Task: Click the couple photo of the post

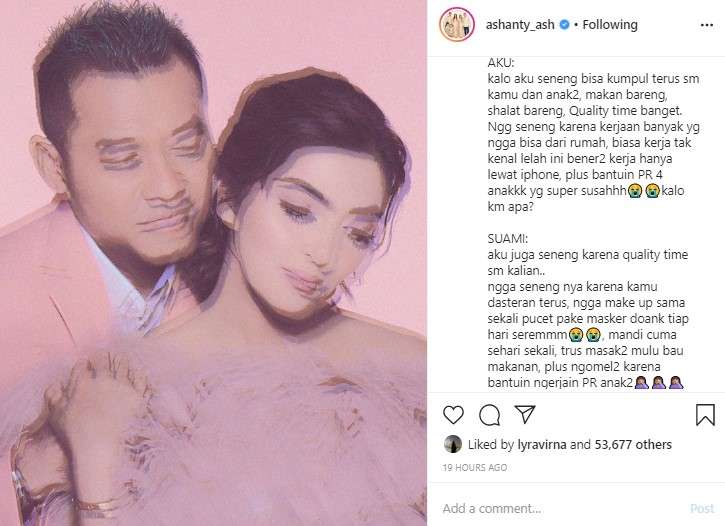Action: coord(213,263)
